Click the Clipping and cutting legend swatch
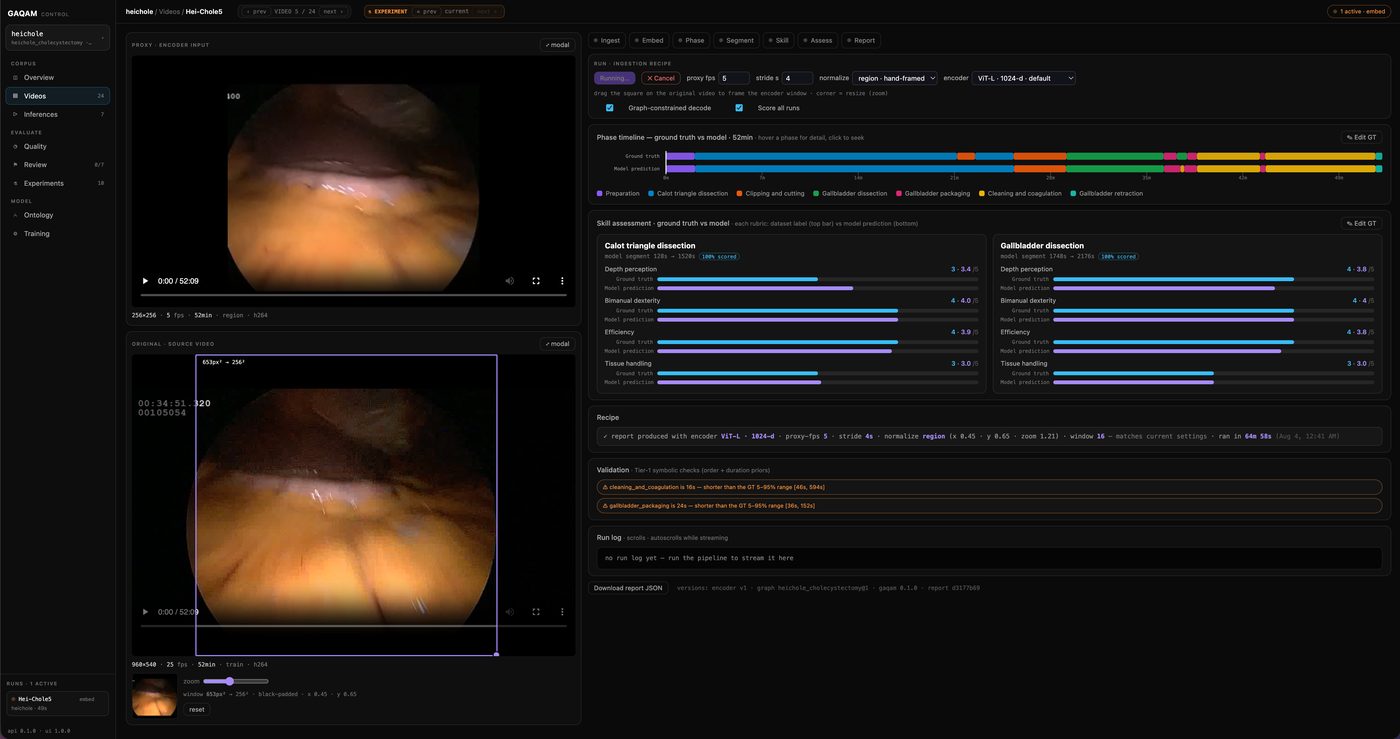The image size is (1400, 739). [x=740, y=193]
